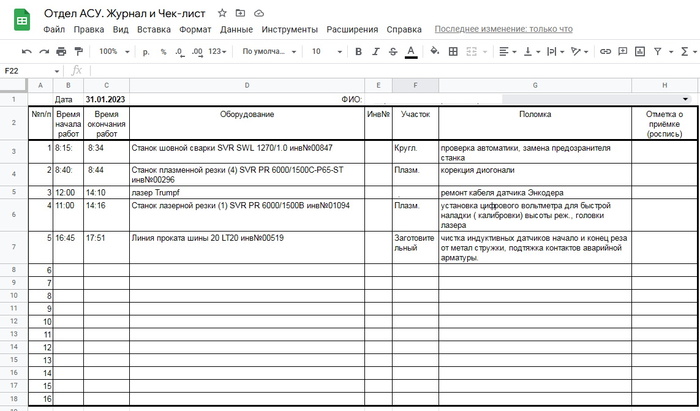Open the Borders tool
The image size is (700, 411).
click(453, 51)
